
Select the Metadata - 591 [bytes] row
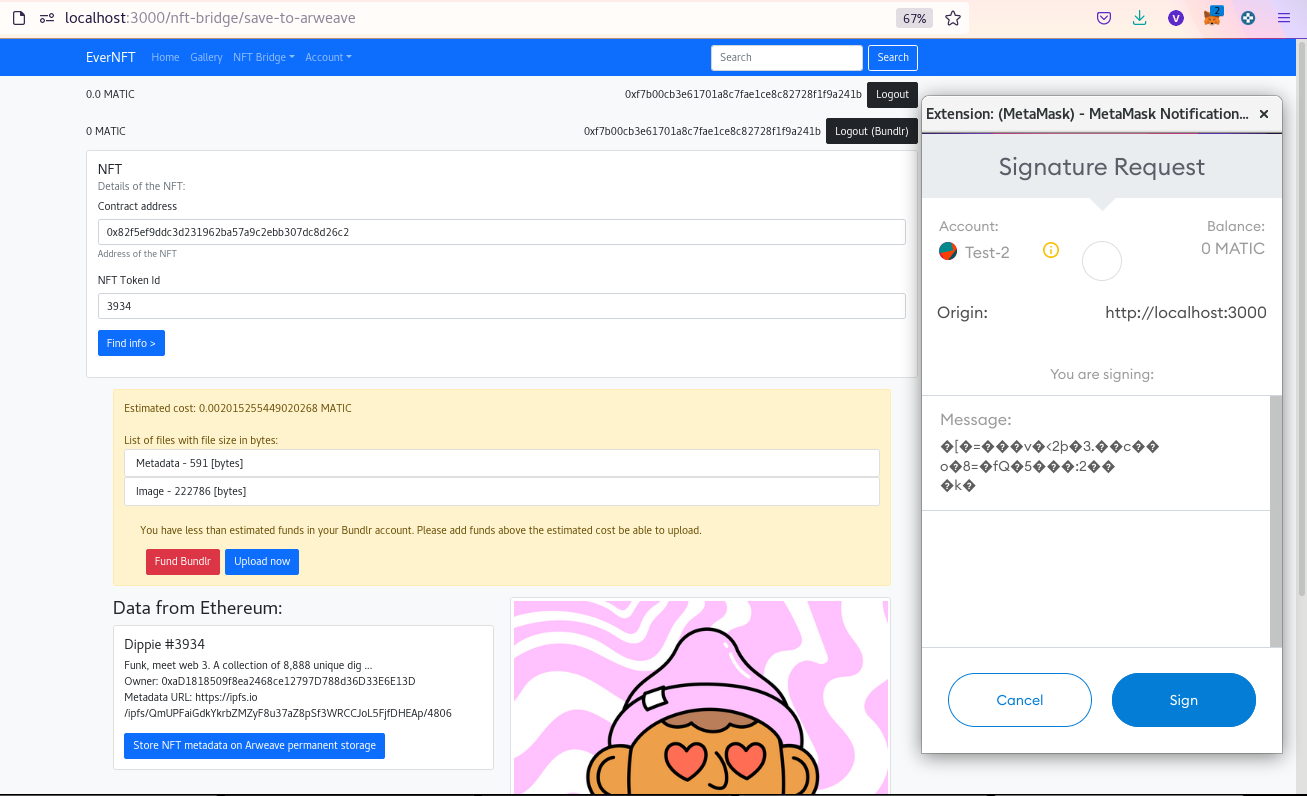pyautogui.click(x=502, y=463)
